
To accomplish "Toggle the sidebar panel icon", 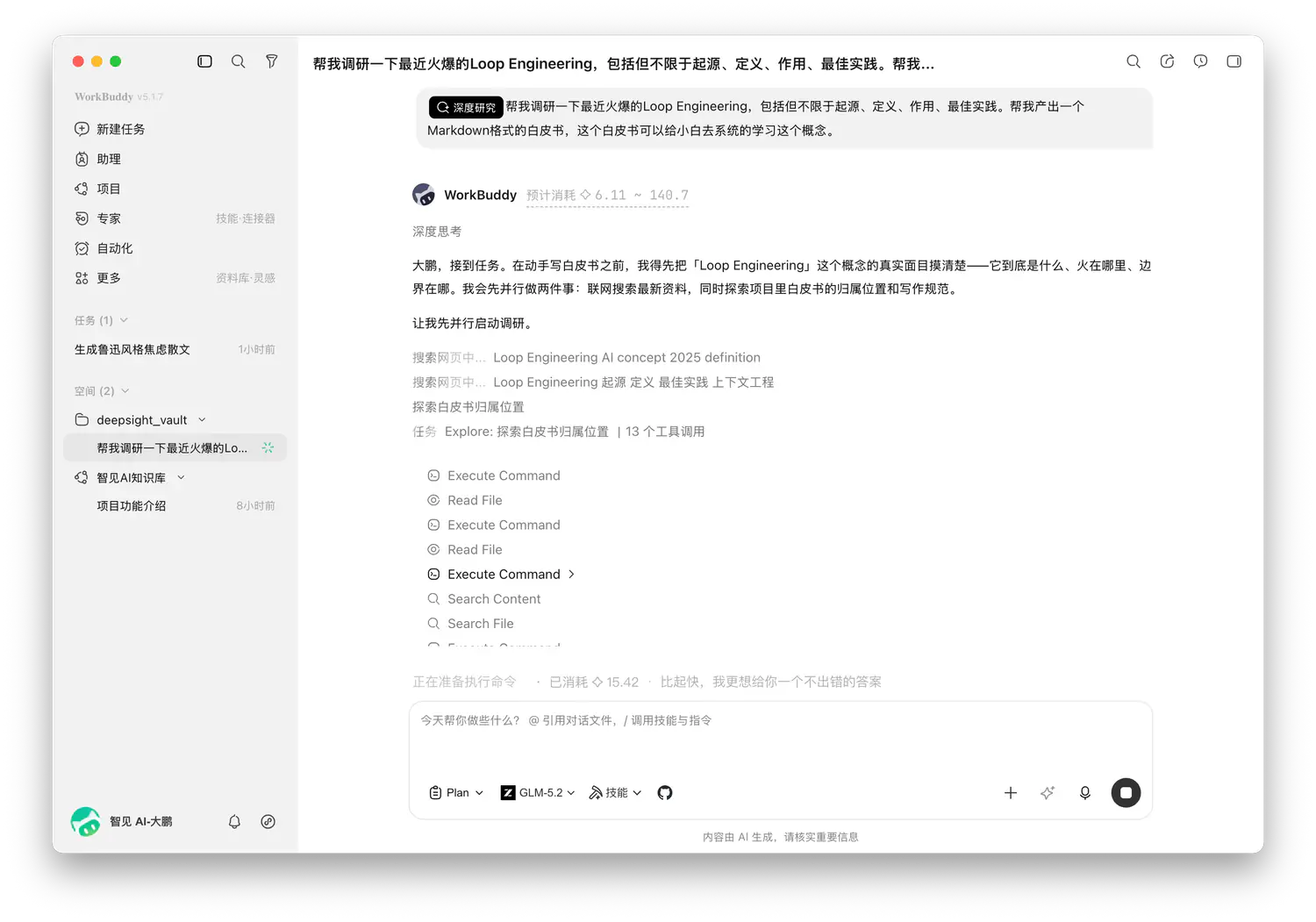I will click(204, 61).
